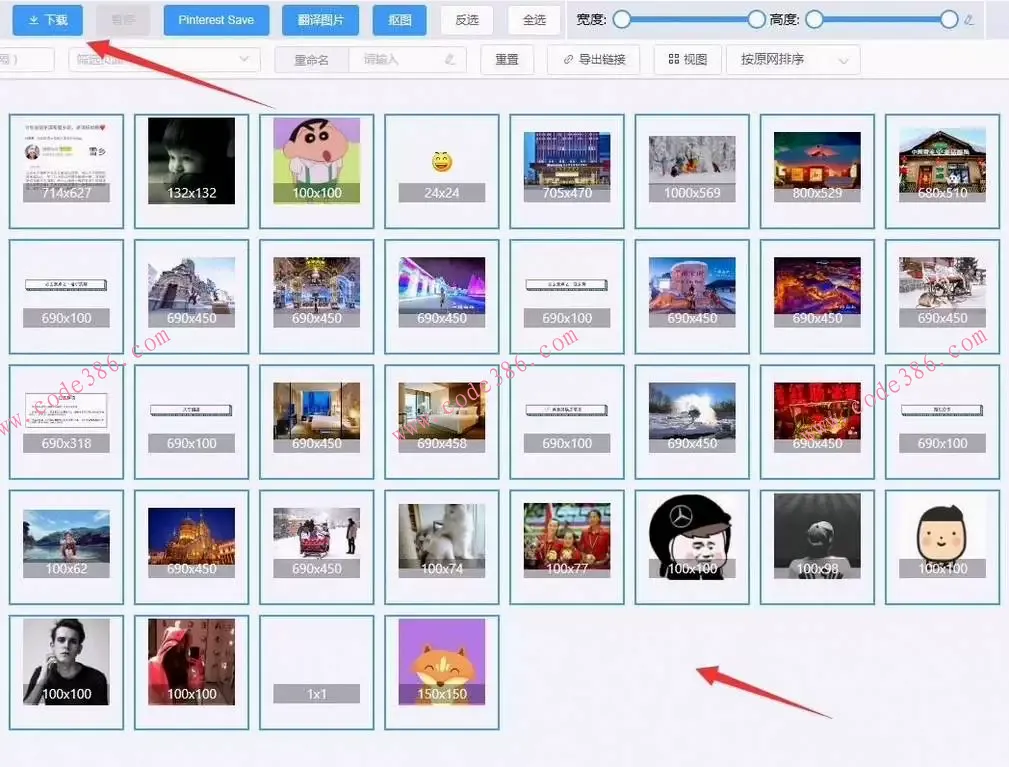This screenshot has height=767, width=1009.
Task: Open the 视图 grid view button
Action: [687, 60]
